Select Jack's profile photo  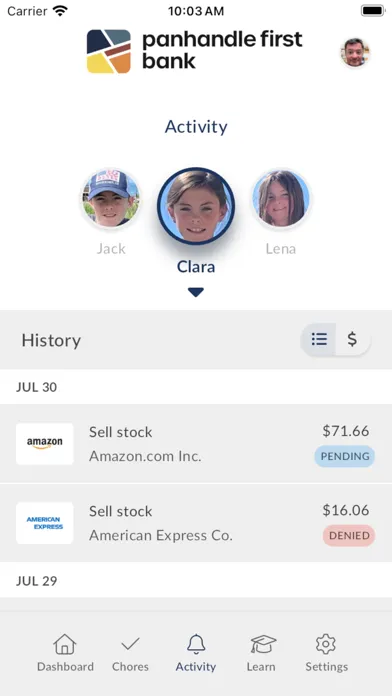111,198
